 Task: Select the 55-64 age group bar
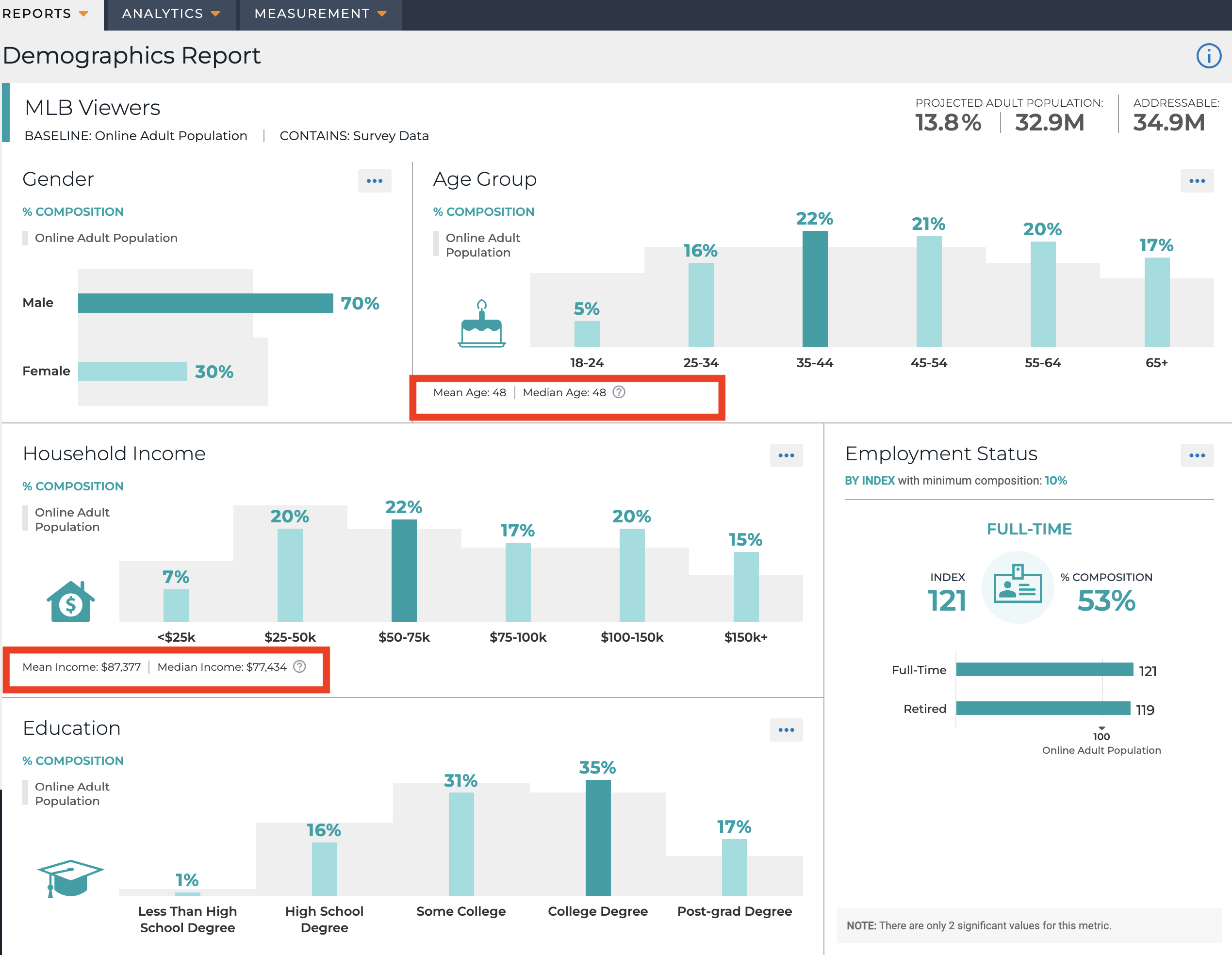(x=1042, y=294)
